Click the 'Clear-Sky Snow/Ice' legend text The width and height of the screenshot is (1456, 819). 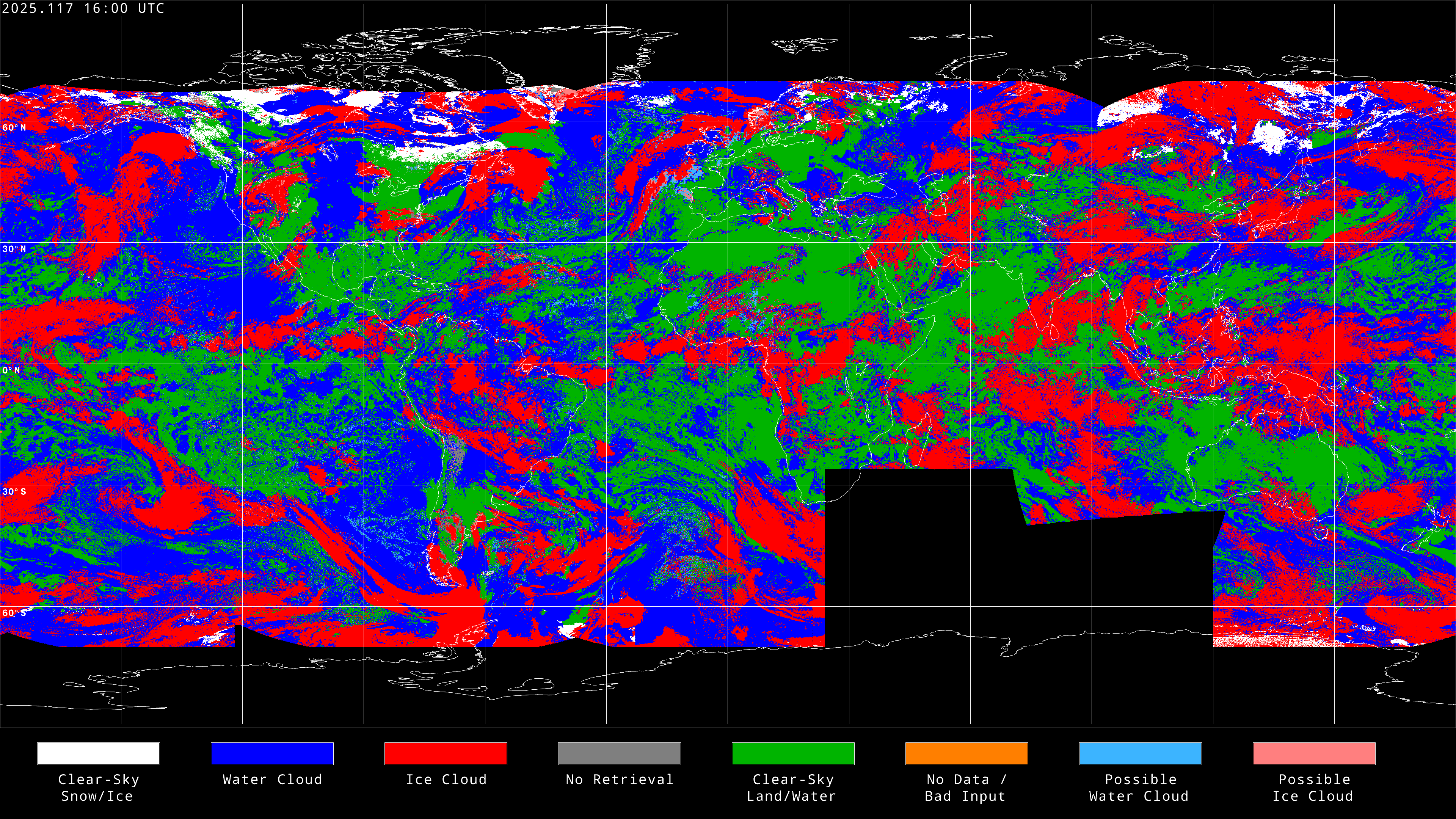click(x=98, y=788)
